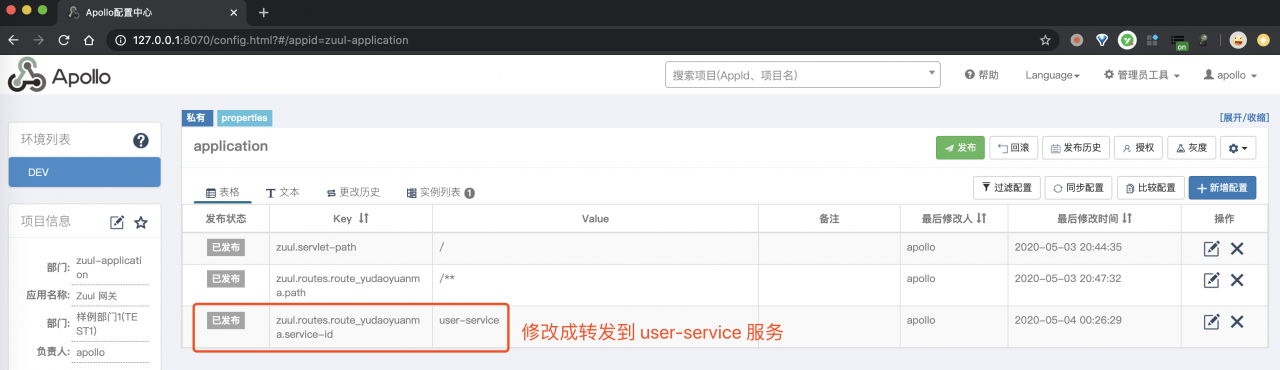Viewport: 1280px width, 370px height.
Task: Click the 灰度 grayscale button
Action: (1191, 147)
